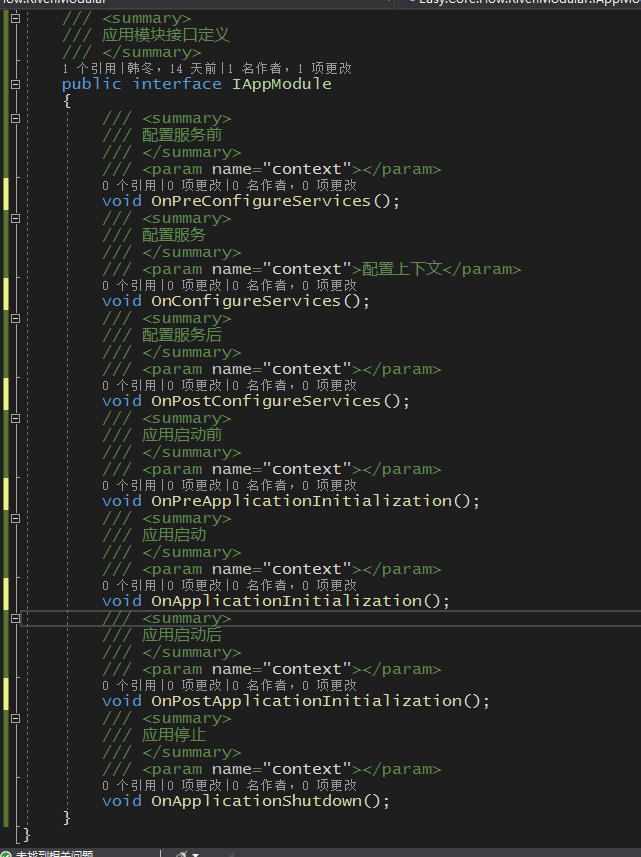
Task: Collapse comment block above OnPreConfigureServices
Action: [x=15, y=119]
